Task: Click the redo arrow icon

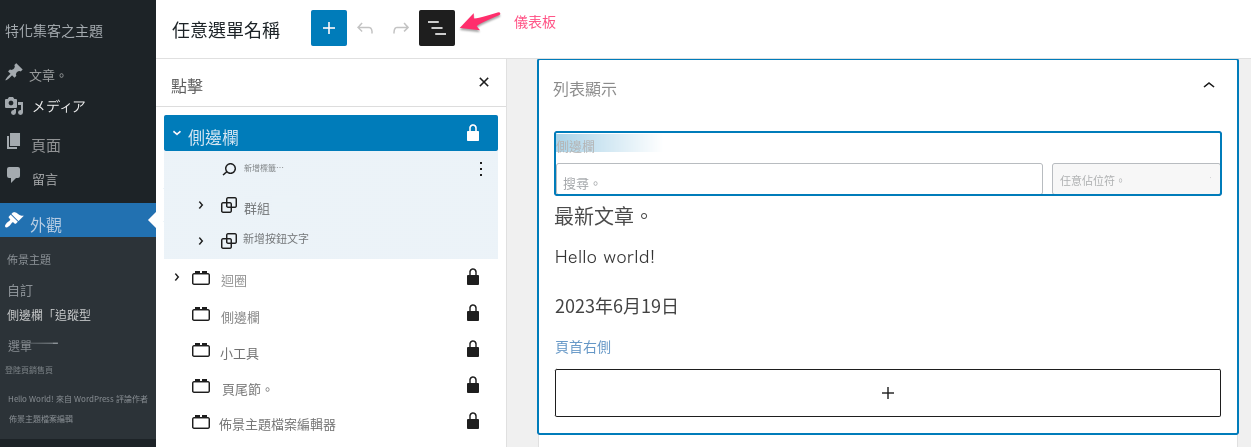Action: [x=401, y=28]
